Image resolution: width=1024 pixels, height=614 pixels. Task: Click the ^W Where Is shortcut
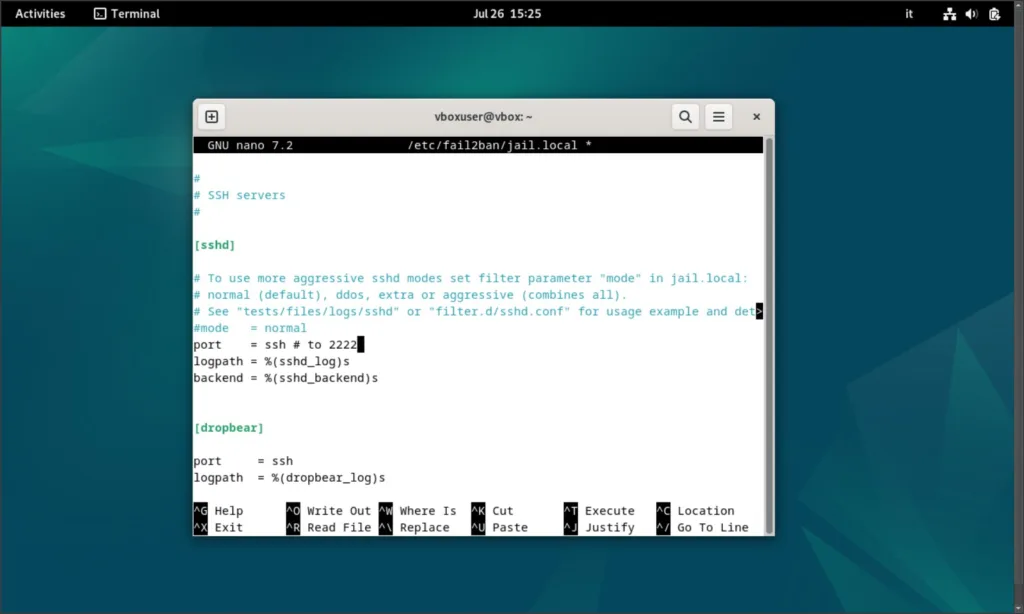tap(417, 511)
